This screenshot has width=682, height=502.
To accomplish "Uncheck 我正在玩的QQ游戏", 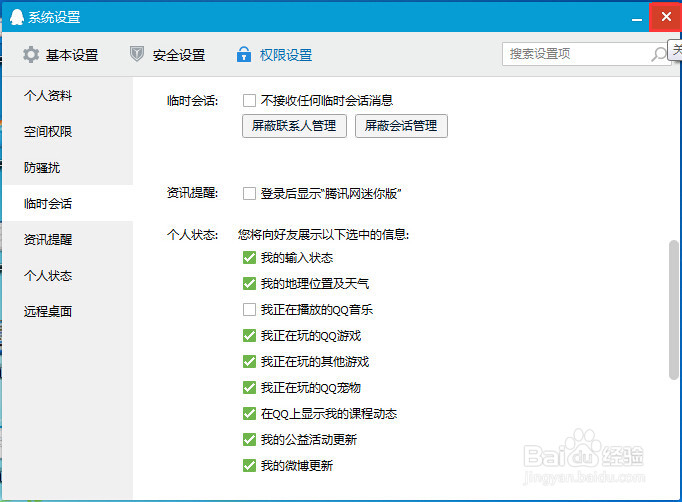I will point(249,335).
